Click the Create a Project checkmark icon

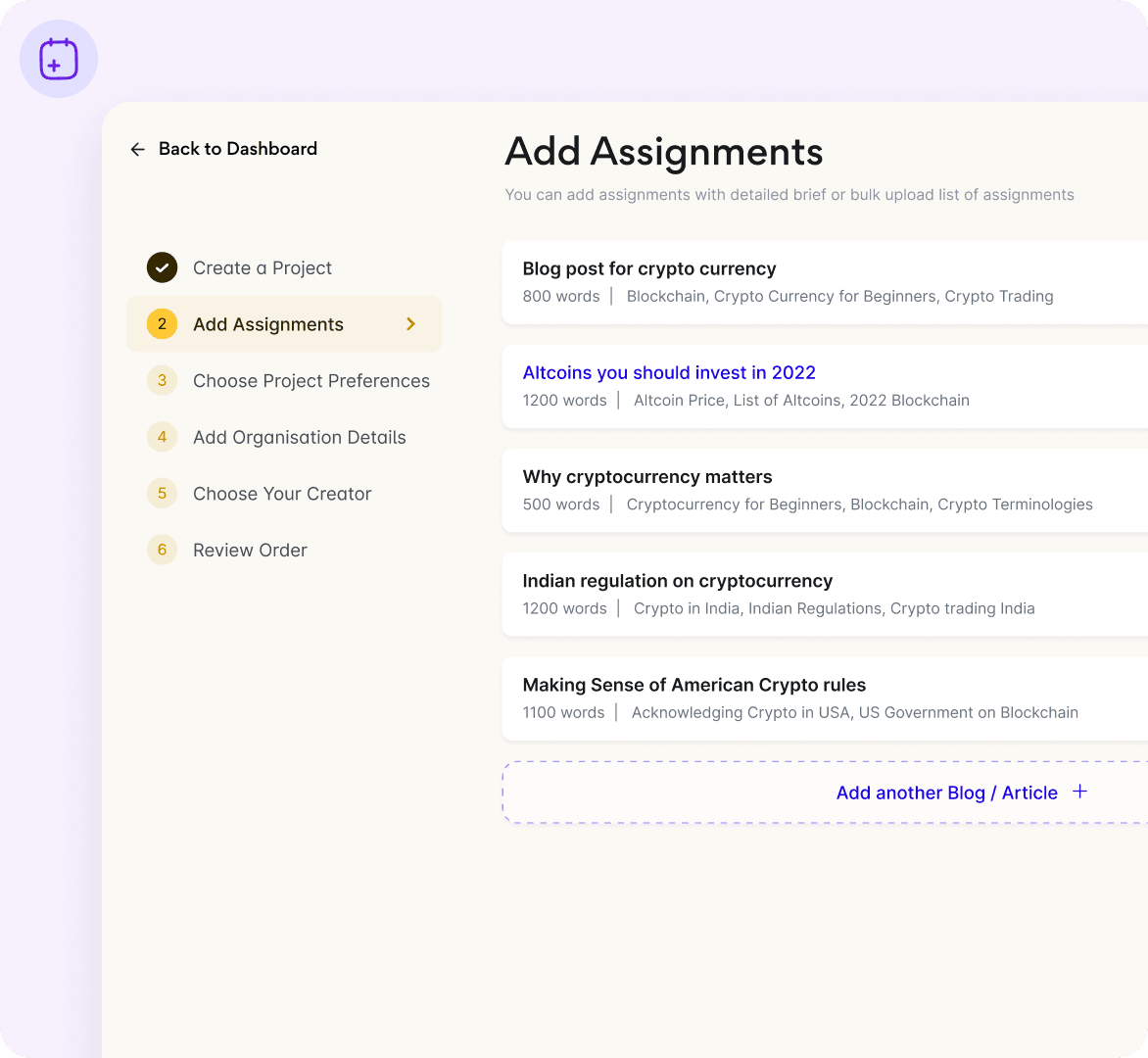(x=162, y=267)
